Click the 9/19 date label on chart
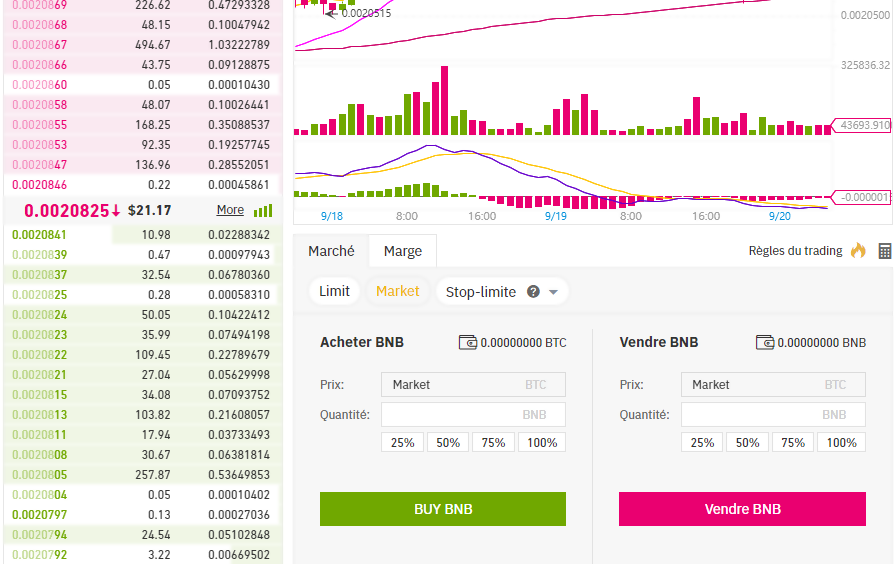The height and width of the screenshot is (564, 895). [555, 216]
